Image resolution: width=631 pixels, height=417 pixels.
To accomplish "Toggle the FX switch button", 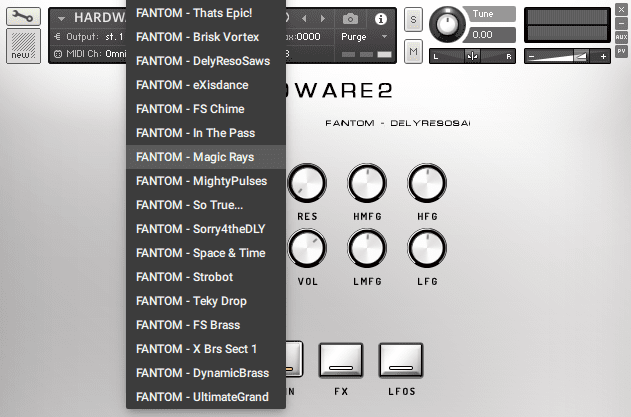I will click(x=340, y=360).
